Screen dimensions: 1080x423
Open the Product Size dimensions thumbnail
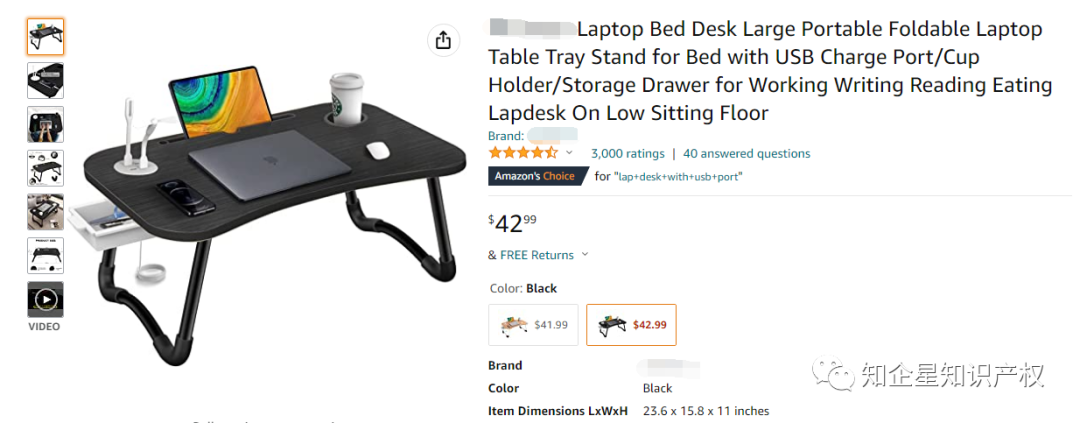45,255
